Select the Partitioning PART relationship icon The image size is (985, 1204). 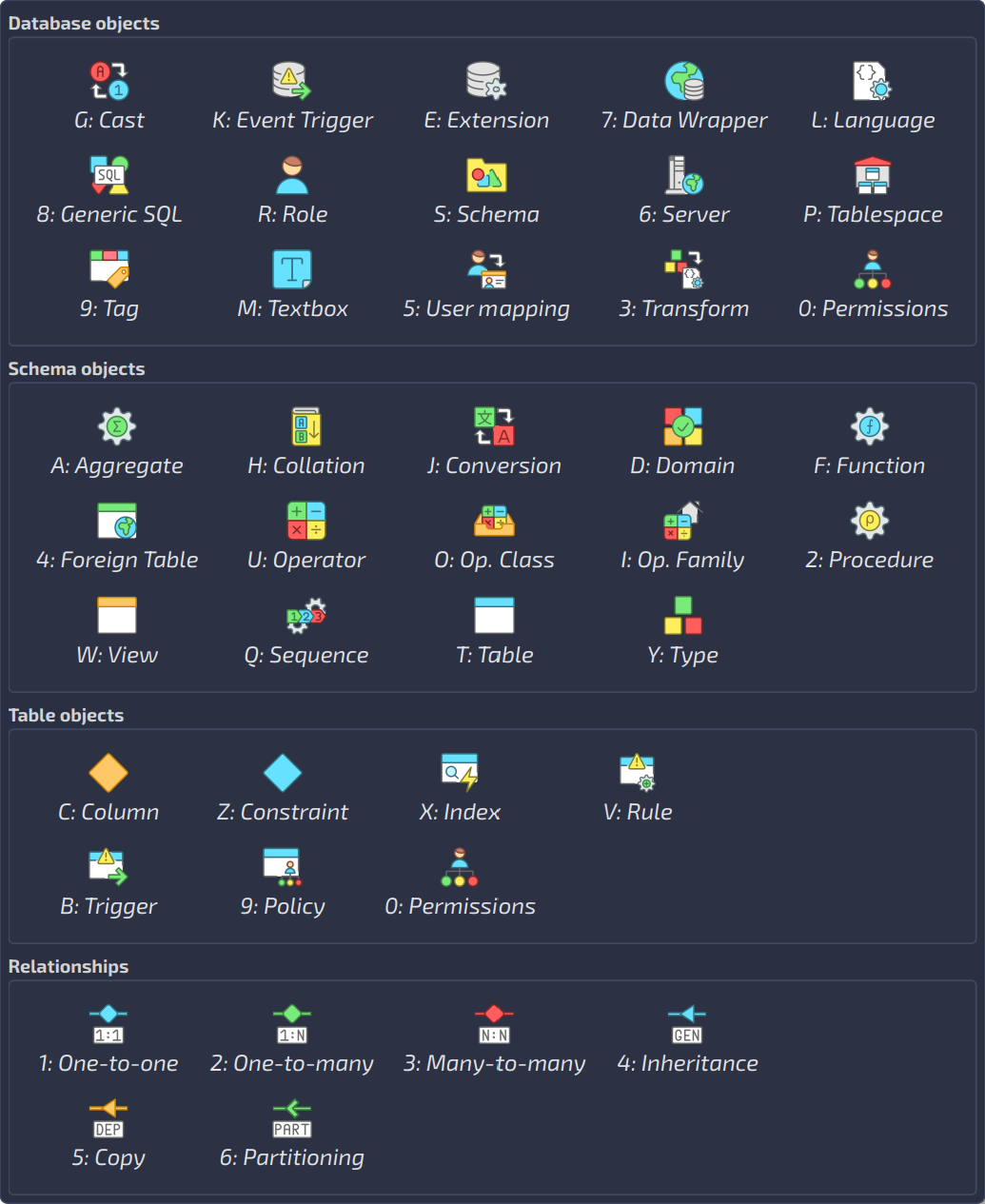(292, 1118)
